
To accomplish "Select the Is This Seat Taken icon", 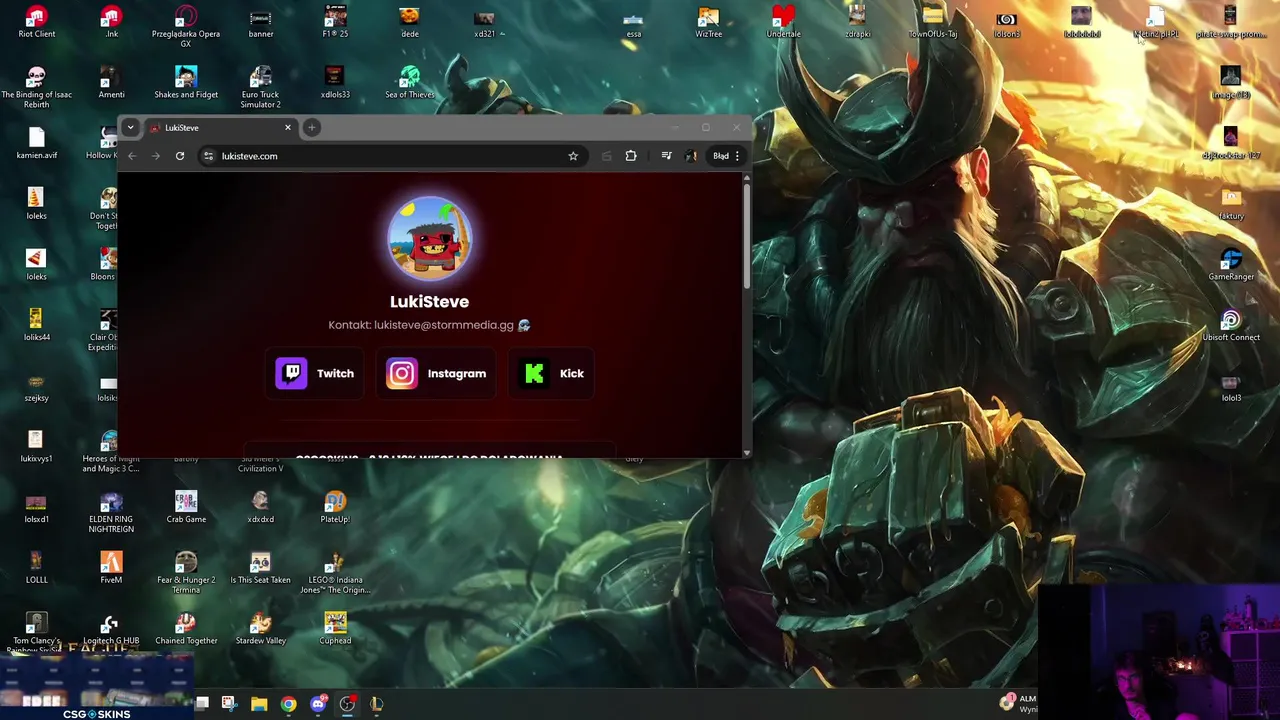I will (x=260, y=568).
